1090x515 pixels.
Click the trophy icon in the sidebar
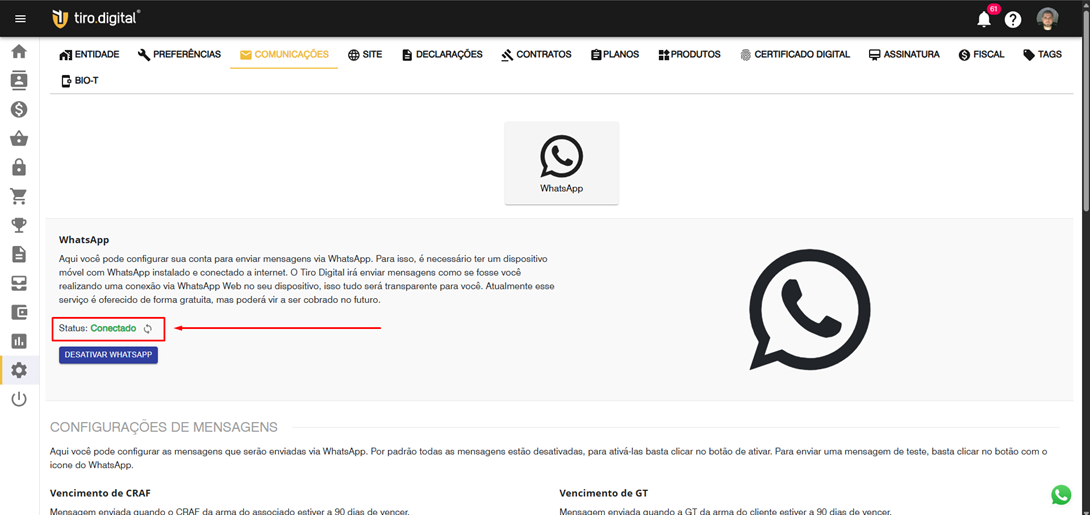click(x=19, y=226)
